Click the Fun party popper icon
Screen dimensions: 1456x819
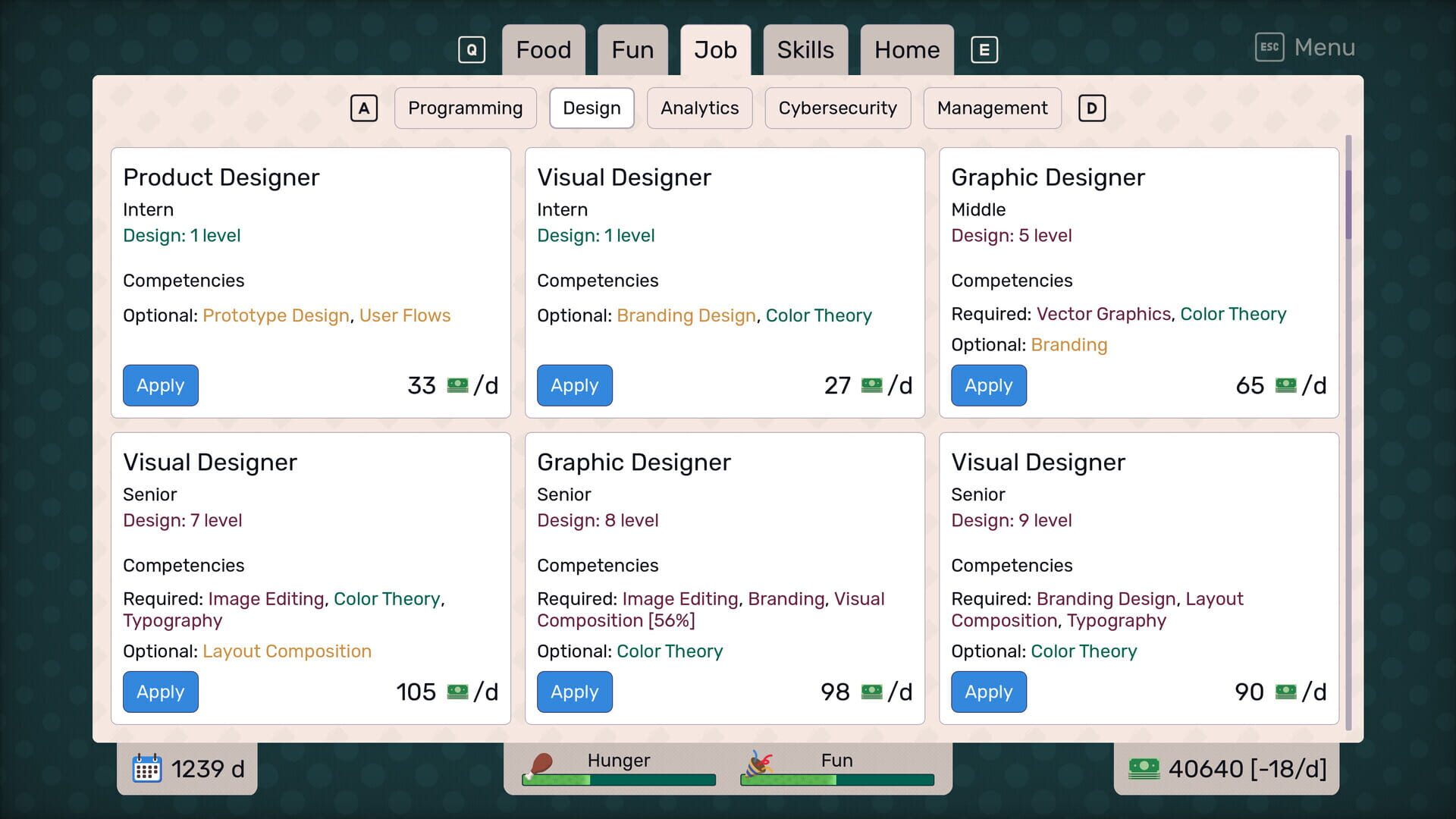(x=758, y=764)
